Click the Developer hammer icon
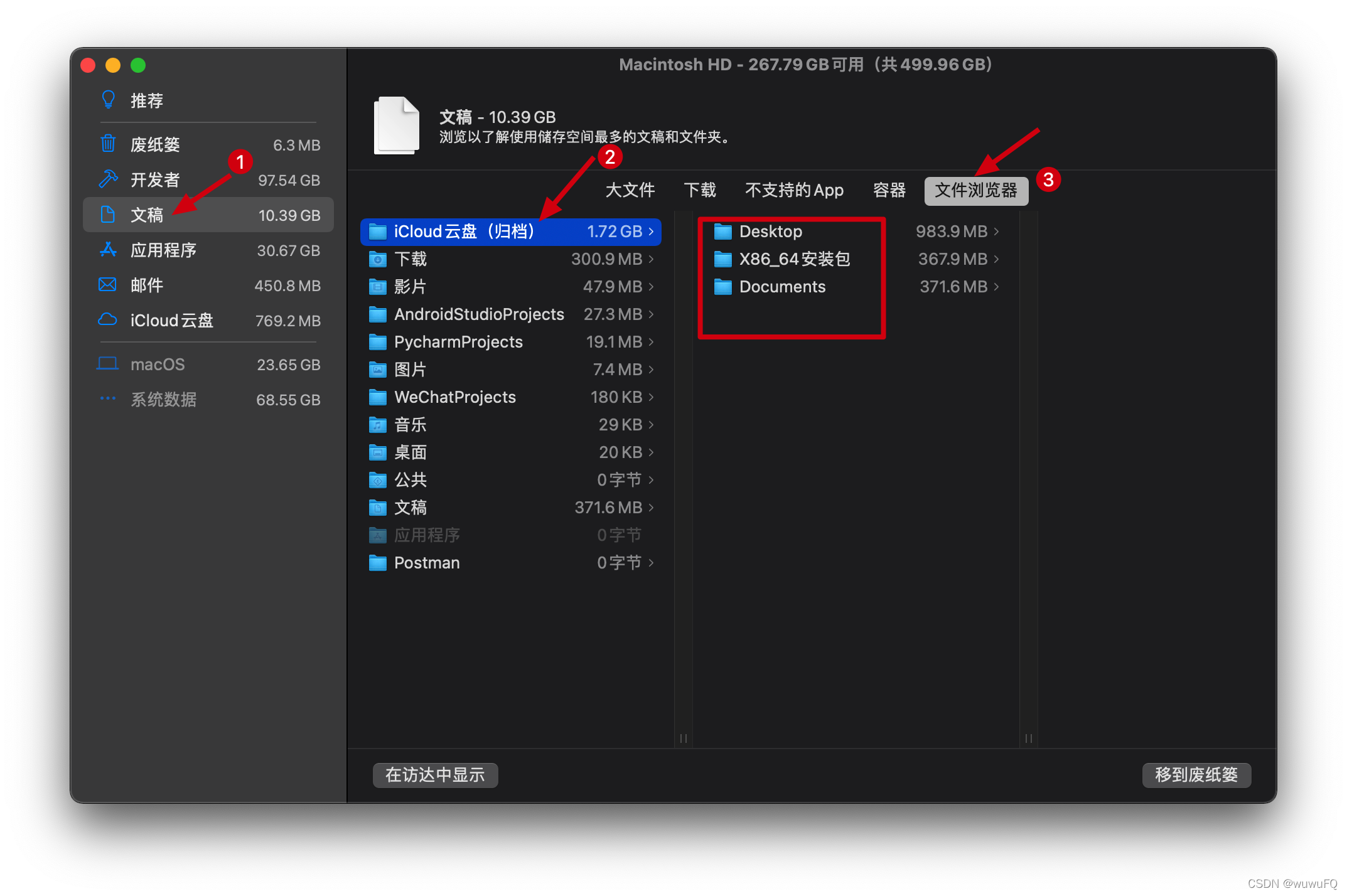 (108, 179)
